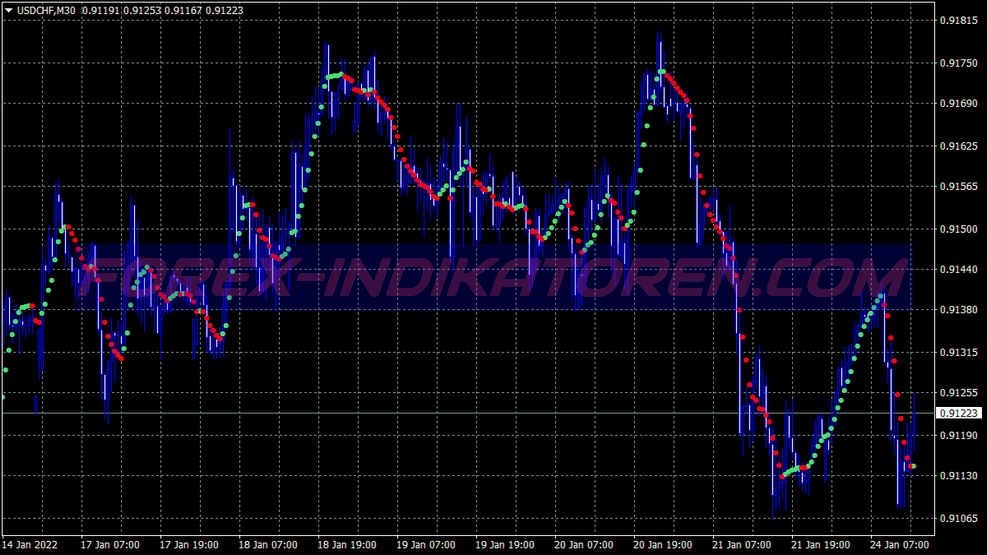Select the 19 Jan 19:00 time label
This screenshot has width=987, height=555.
tap(505, 545)
